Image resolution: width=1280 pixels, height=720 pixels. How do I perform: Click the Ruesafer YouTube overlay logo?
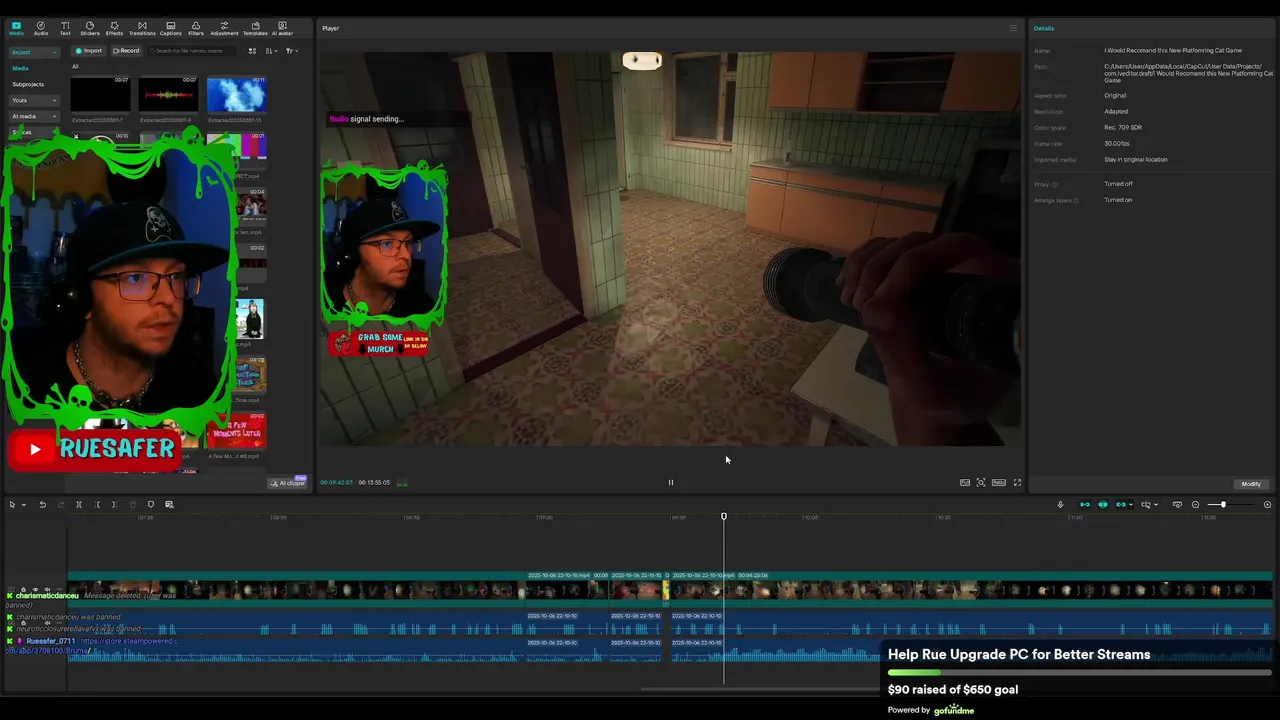[95, 449]
